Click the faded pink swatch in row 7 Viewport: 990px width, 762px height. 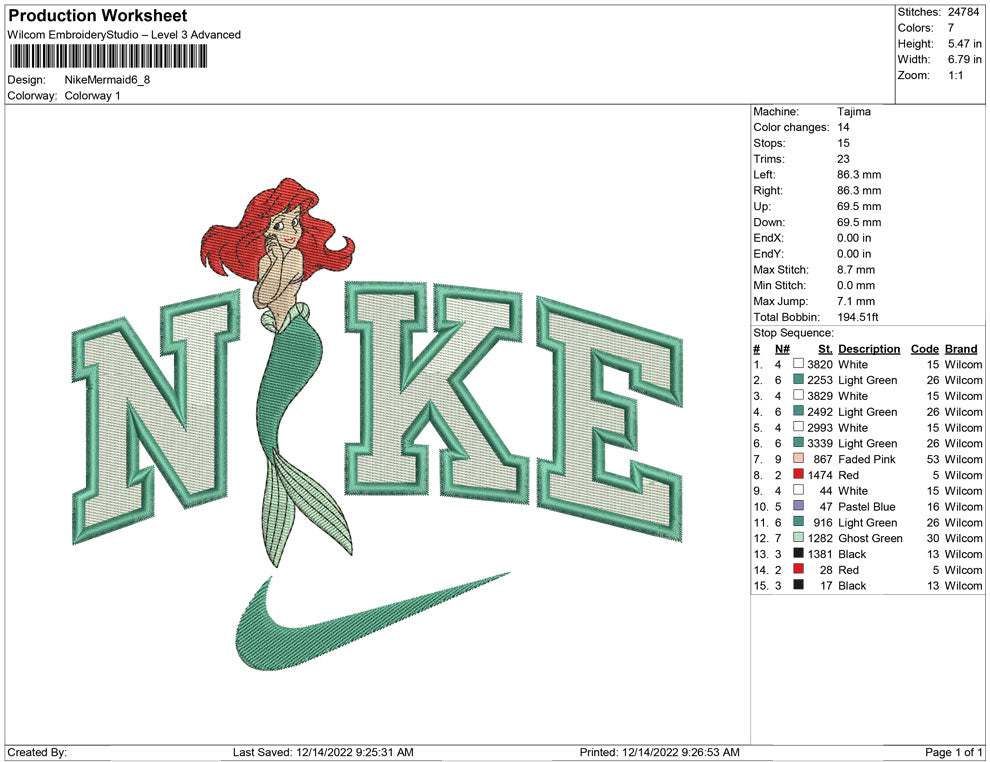pyautogui.click(x=798, y=458)
